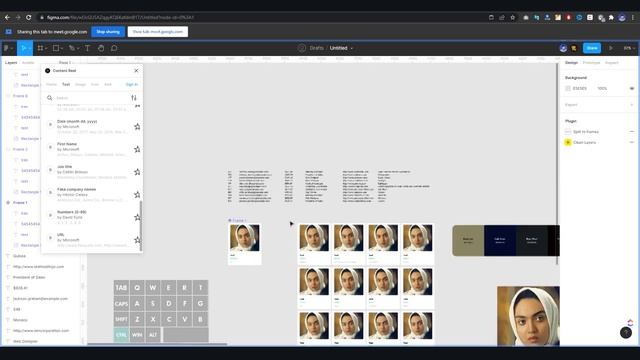
Task: Click the background opacity 100% value
Action: pyautogui.click(x=602, y=89)
